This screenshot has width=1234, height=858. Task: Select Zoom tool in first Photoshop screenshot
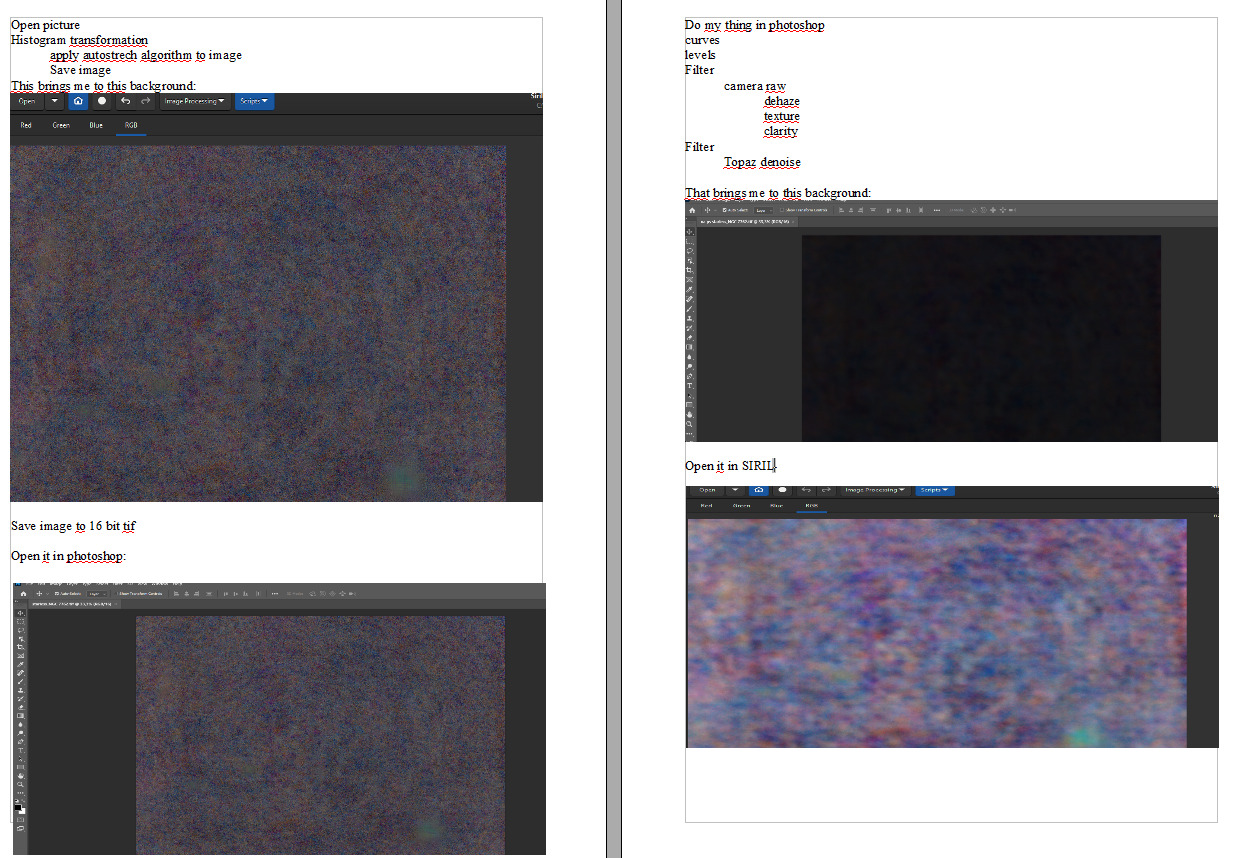pos(21,784)
